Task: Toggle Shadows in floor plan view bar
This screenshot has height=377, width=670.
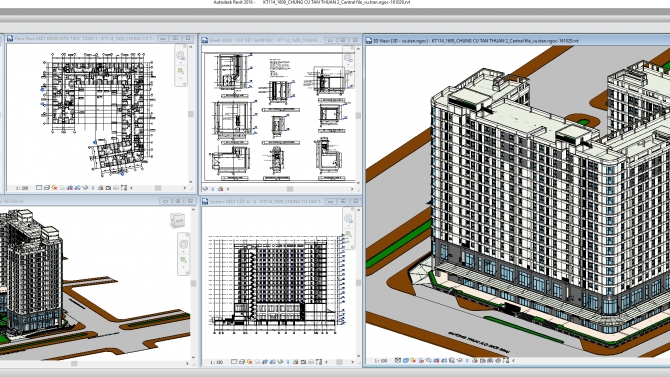Action: click(x=62, y=188)
